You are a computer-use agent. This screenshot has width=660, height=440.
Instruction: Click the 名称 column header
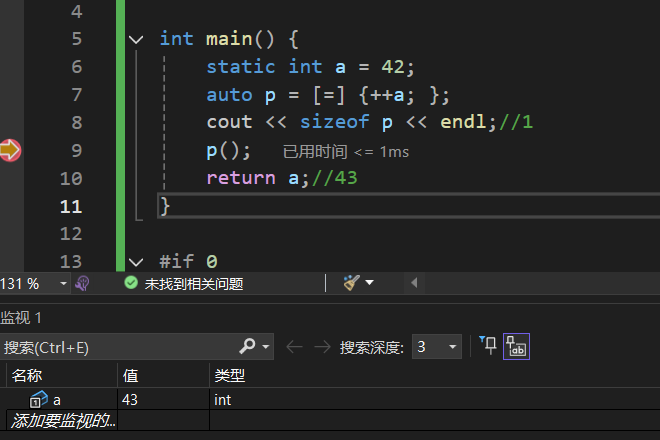point(28,376)
